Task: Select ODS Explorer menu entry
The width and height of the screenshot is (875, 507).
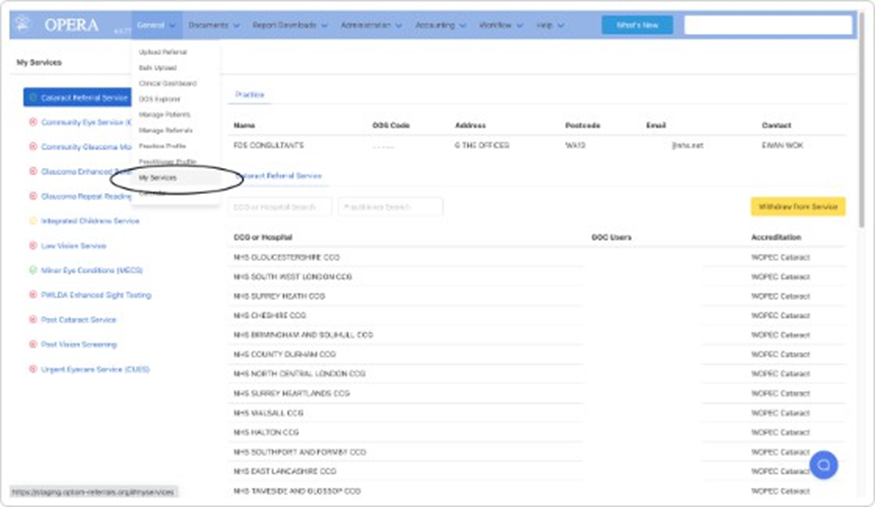Action: click(160, 99)
